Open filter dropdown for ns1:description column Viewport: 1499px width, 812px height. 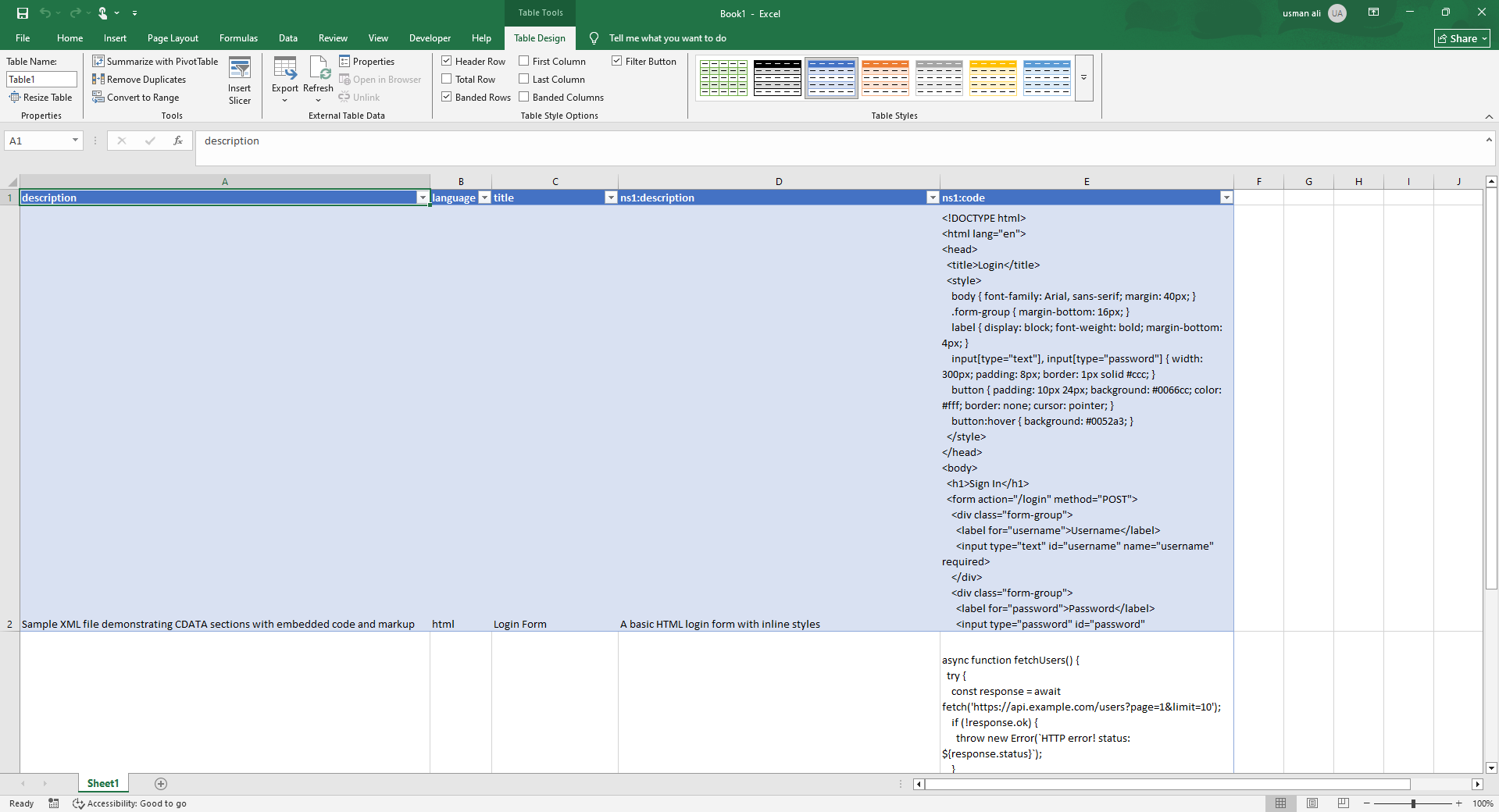pyautogui.click(x=933, y=198)
